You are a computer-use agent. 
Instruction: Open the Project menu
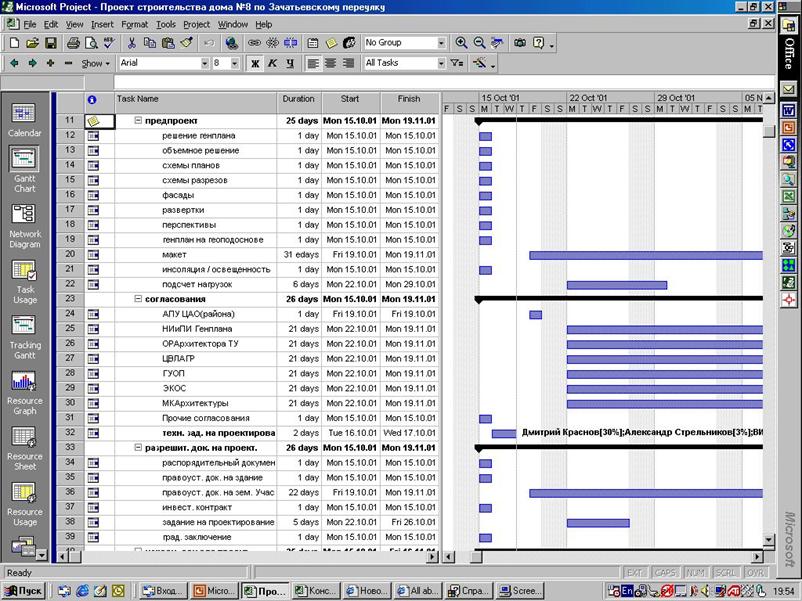(x=196, y=24)
